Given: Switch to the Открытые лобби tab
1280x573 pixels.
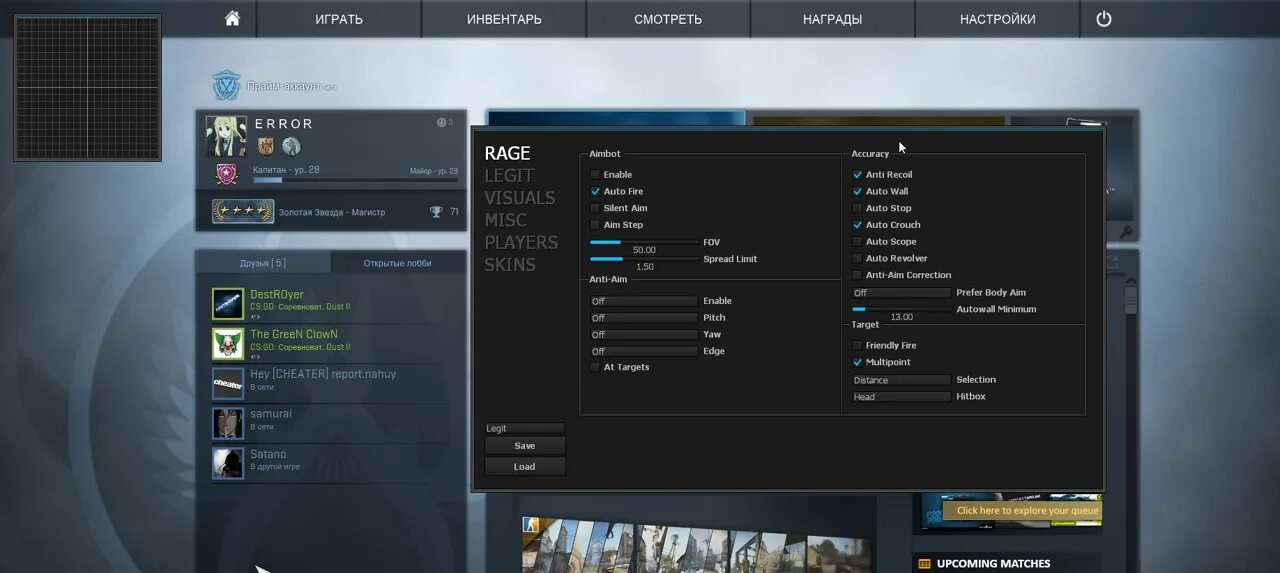Looking at the screenshot, I should (398, 263).
